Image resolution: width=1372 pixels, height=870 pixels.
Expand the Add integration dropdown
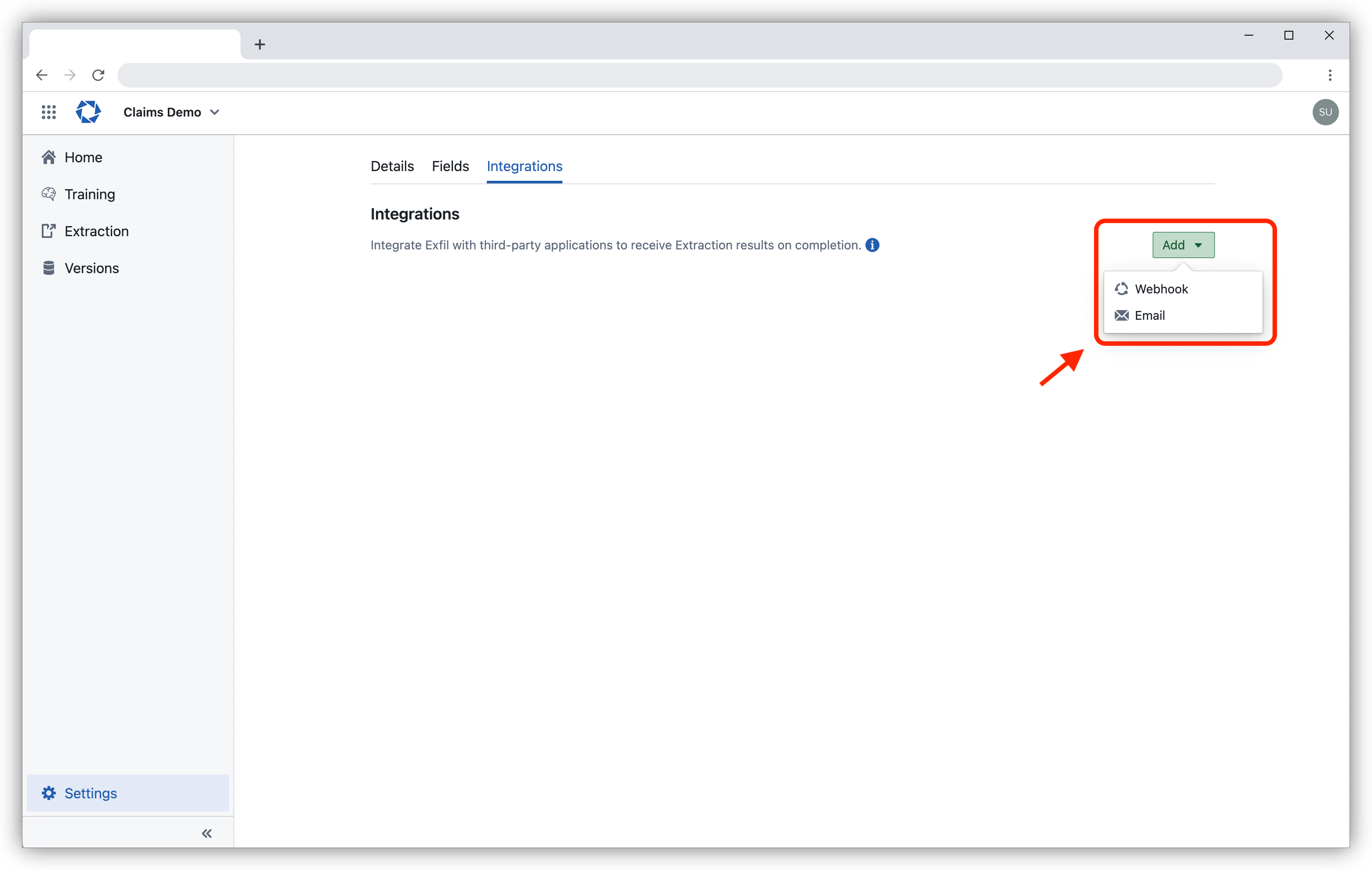click(1183, 245)
